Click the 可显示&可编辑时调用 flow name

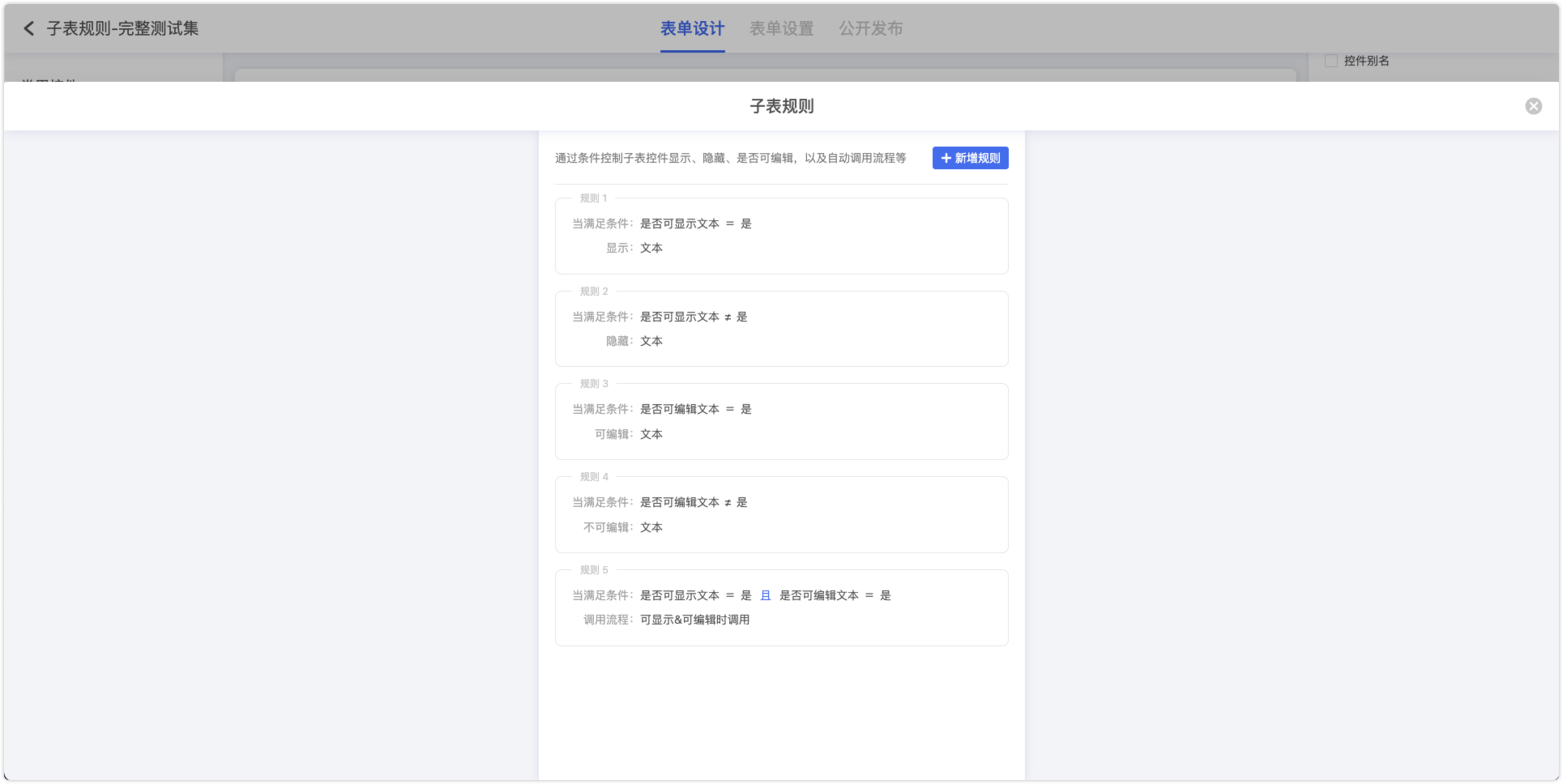coord(694,620)
